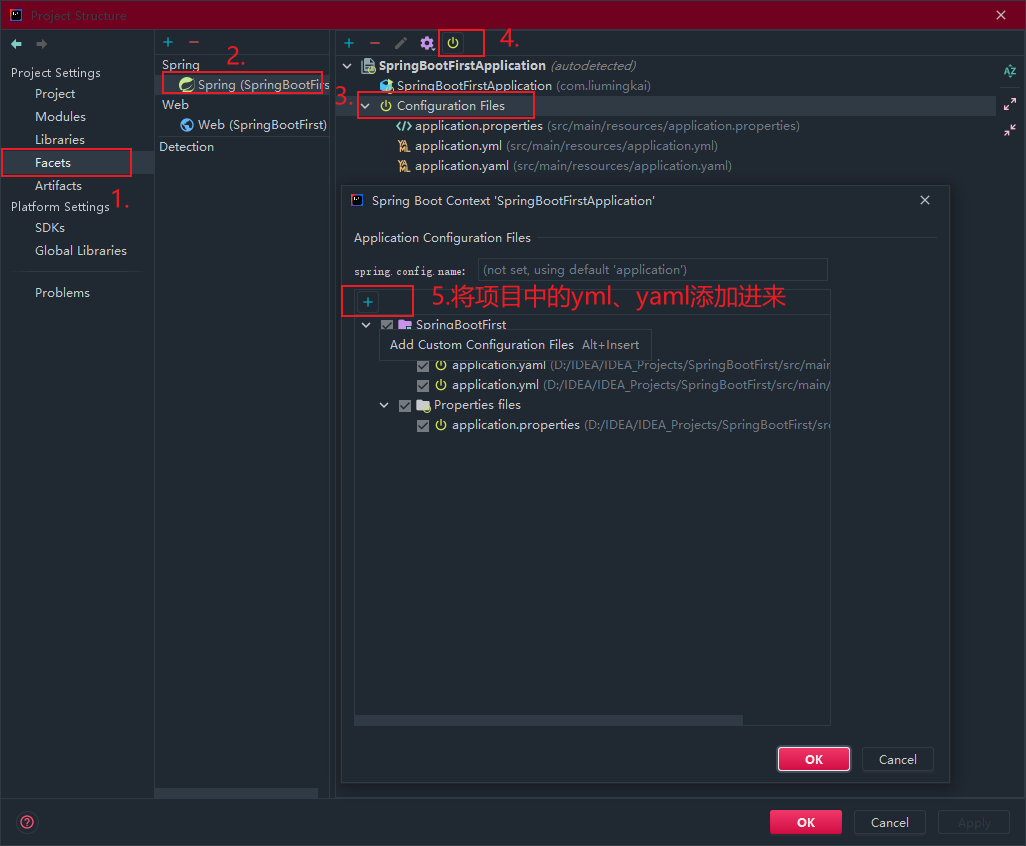Click the expand all icon on right
Viewport: 1026px width, 846px height.
pyautogui.click(x=1009, y=104)
